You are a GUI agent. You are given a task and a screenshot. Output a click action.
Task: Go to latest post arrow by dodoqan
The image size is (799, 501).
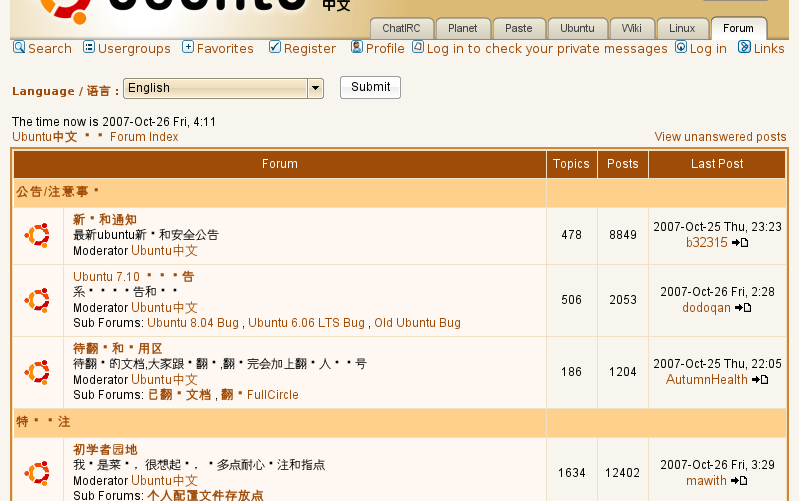743,308
